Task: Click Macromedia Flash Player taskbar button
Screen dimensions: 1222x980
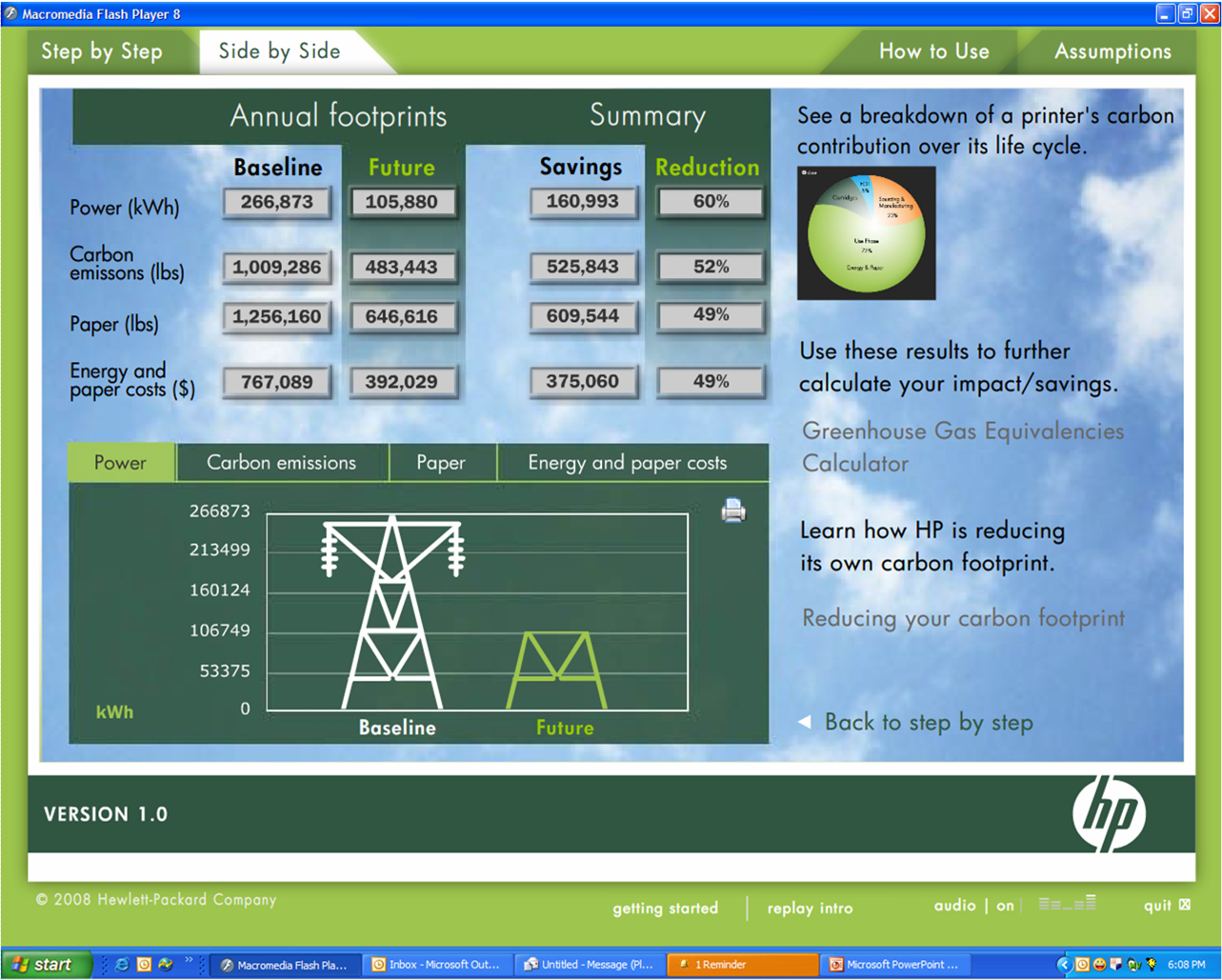Action: (286, 965)
